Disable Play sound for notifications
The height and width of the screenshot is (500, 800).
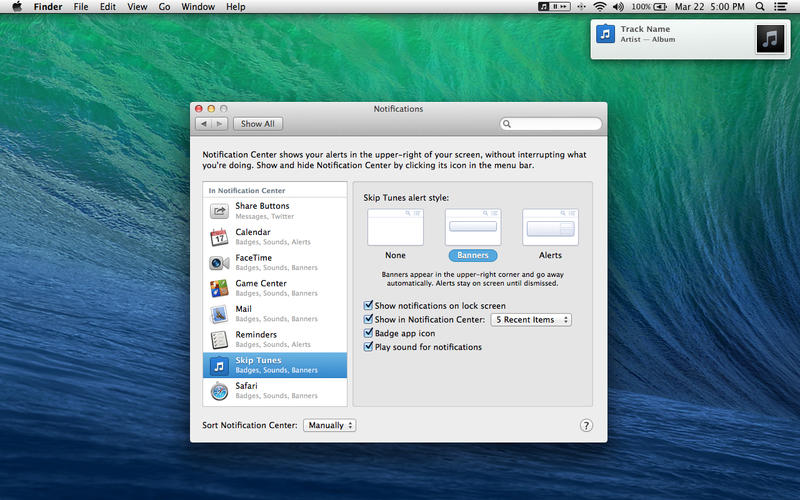pyautogui.click(x=368, y=346)
